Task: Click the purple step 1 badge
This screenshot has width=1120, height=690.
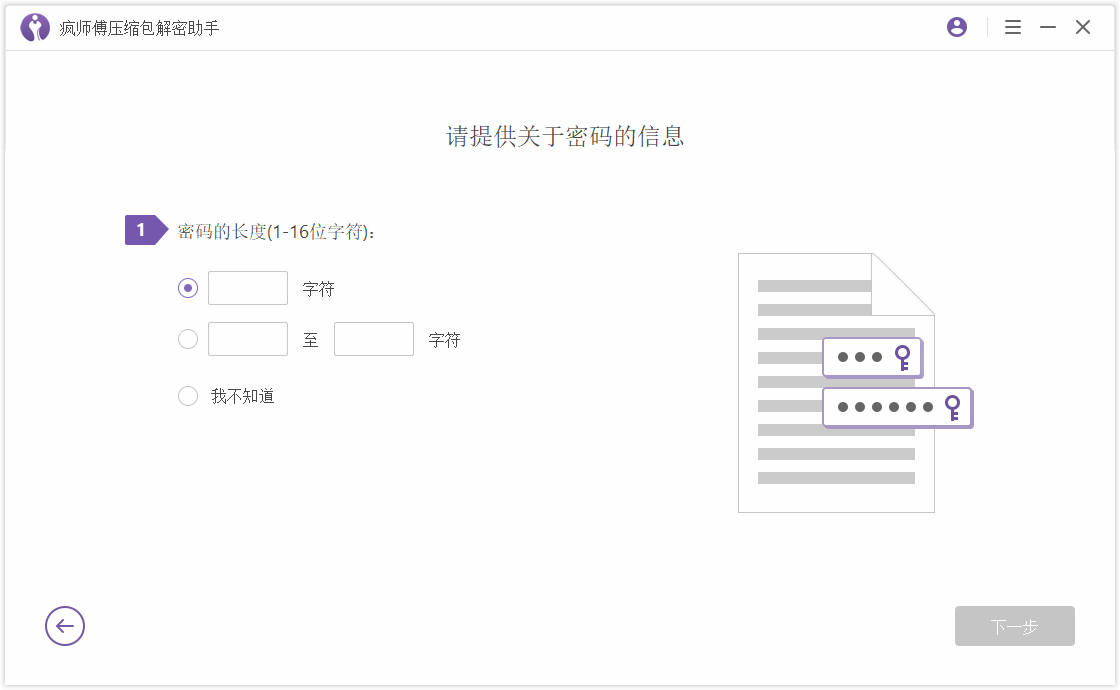Action: 142,229
